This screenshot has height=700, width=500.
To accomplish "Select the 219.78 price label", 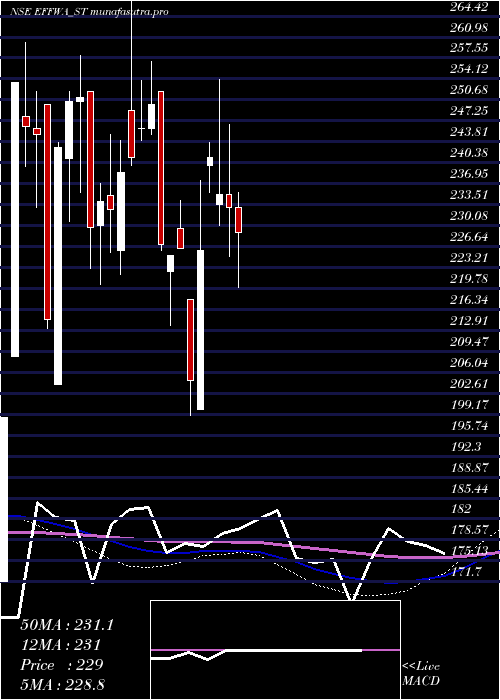I will (468, 279).
